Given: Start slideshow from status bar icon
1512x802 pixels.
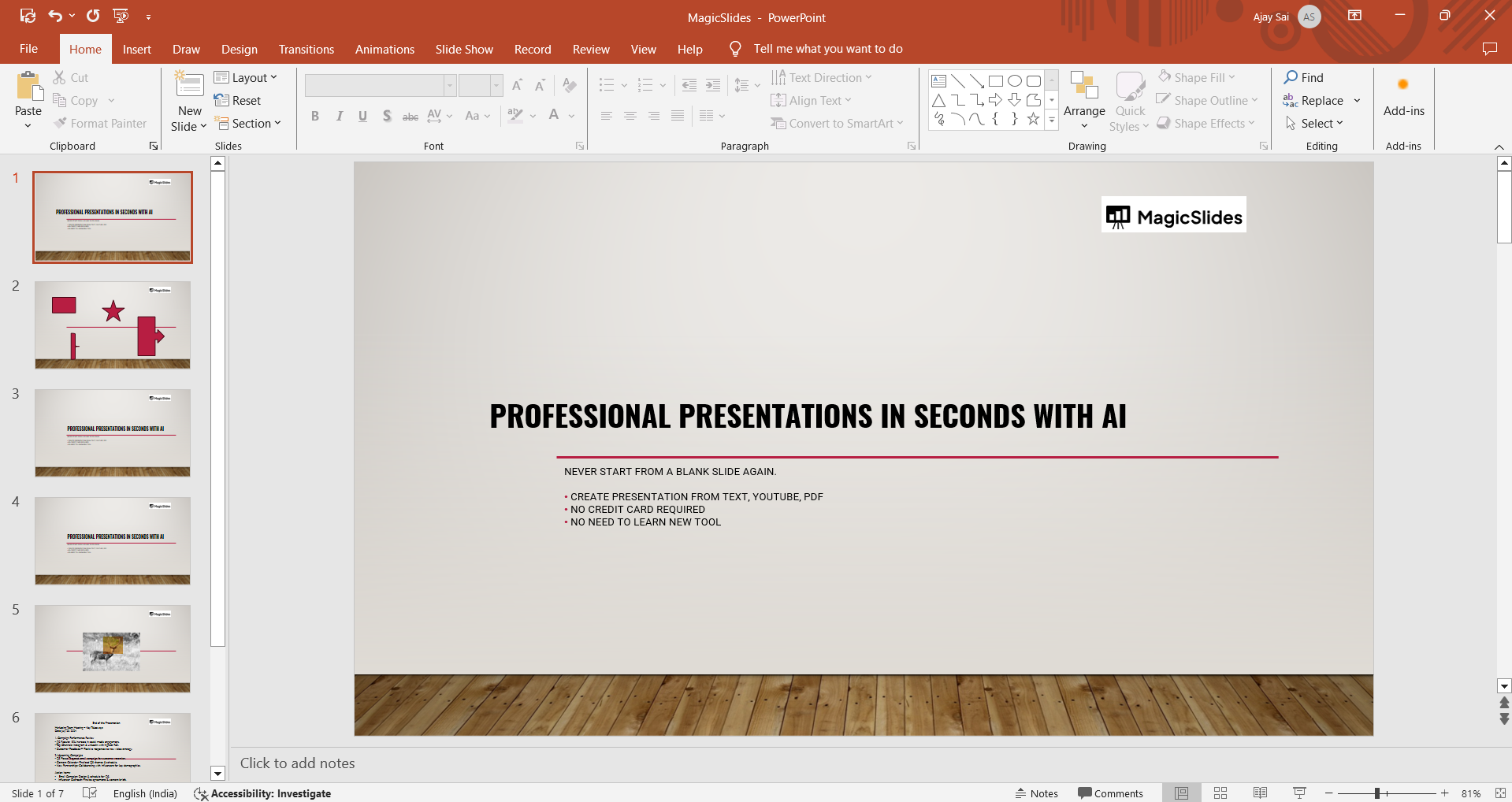Looking at the screenshot, I should 1299,793.
